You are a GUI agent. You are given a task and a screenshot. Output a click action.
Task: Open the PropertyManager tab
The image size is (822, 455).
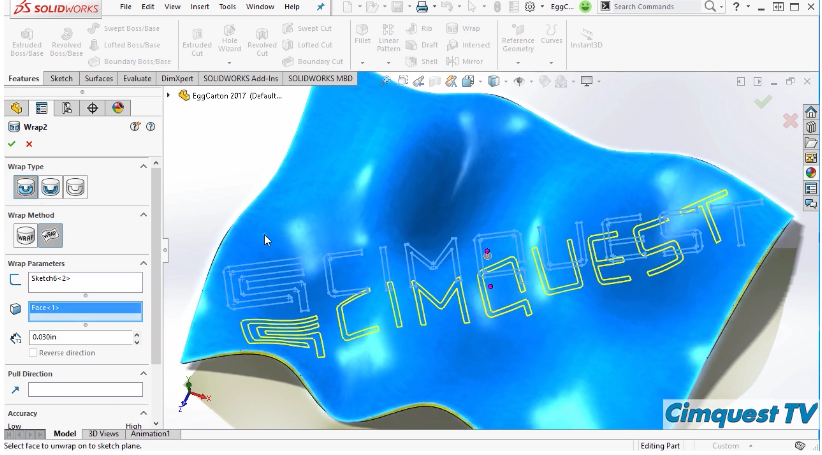[41, 108]
